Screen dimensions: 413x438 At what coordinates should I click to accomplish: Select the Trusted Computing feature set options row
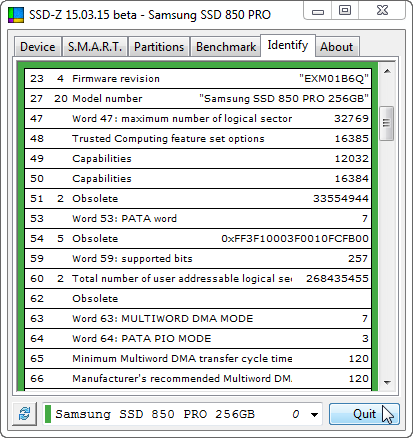pos(198,139)
